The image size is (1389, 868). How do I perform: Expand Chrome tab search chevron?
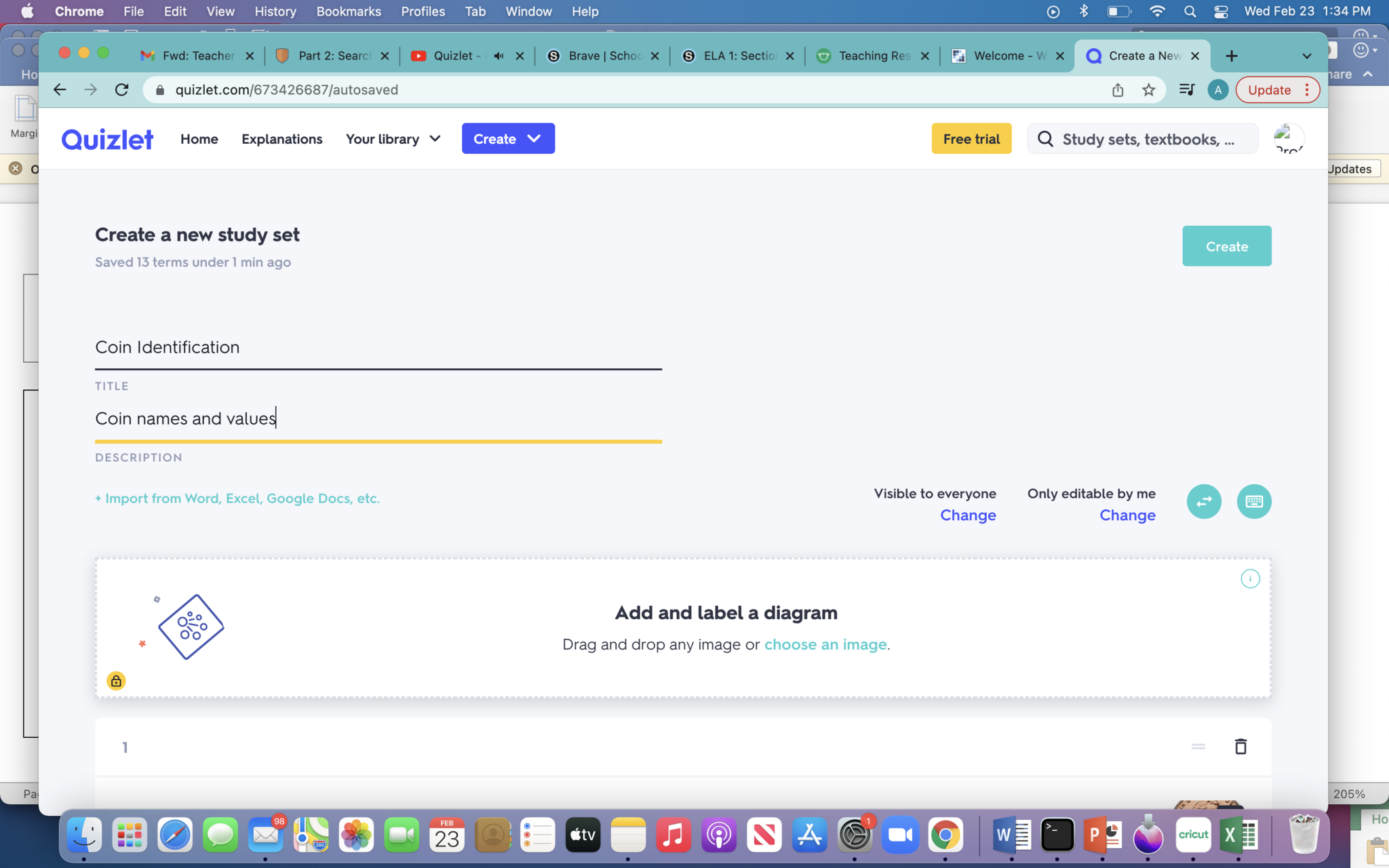click(1306, 56)
